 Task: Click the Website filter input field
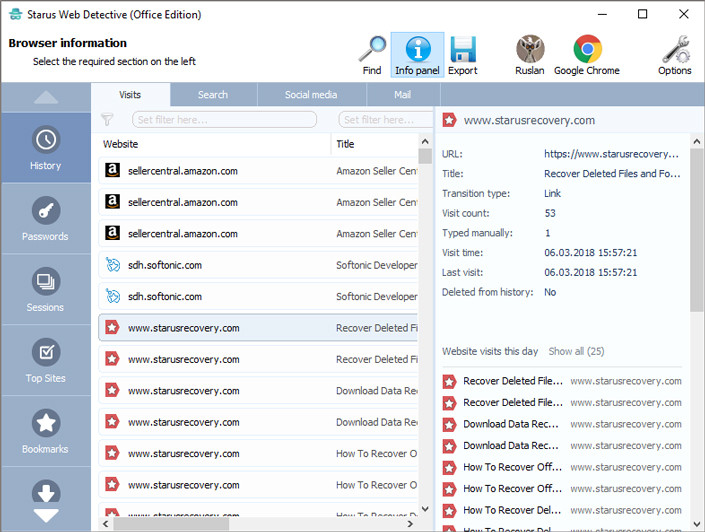224,120
